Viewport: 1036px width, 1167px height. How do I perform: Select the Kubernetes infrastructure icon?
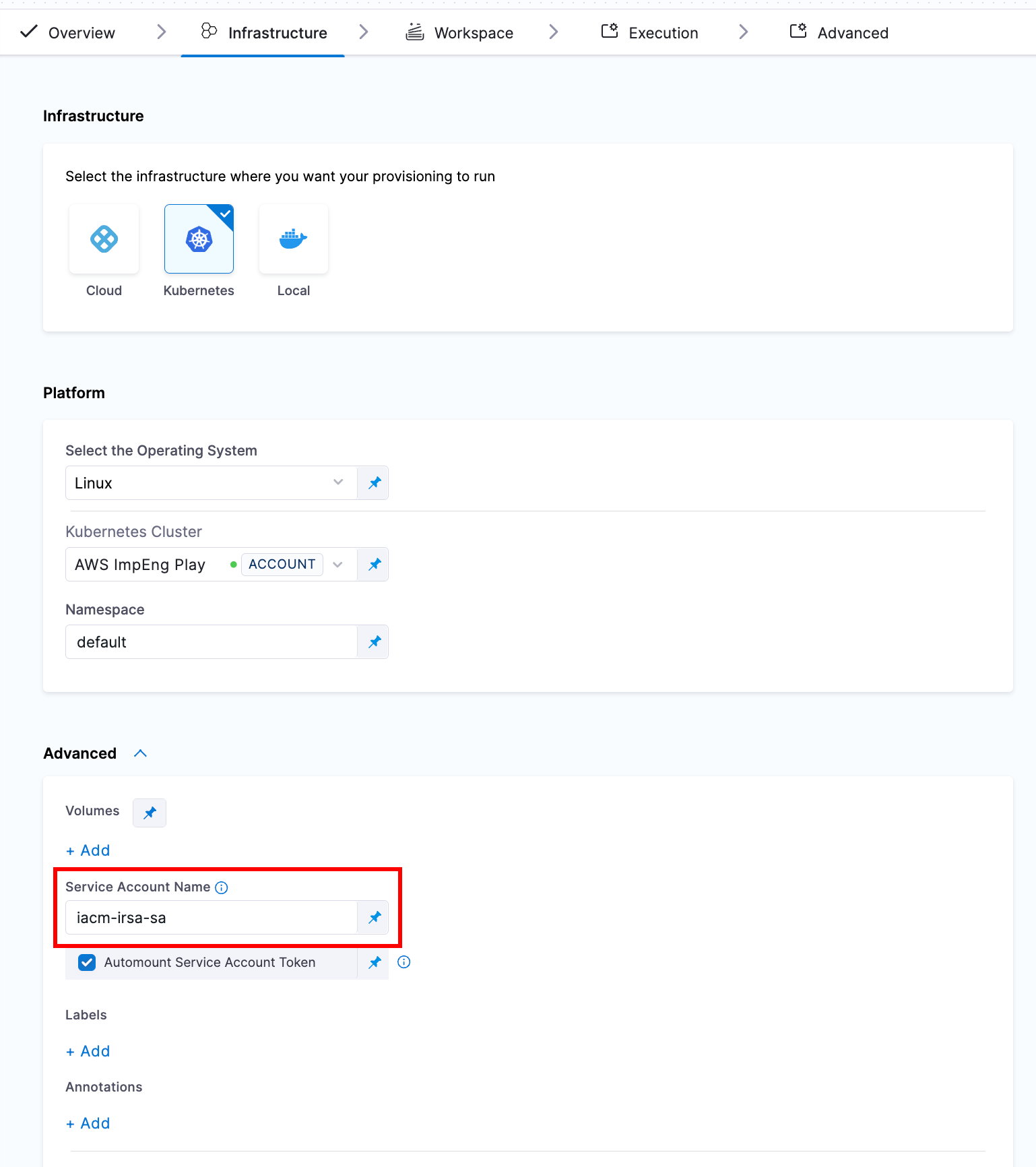(x=199, y=239)
